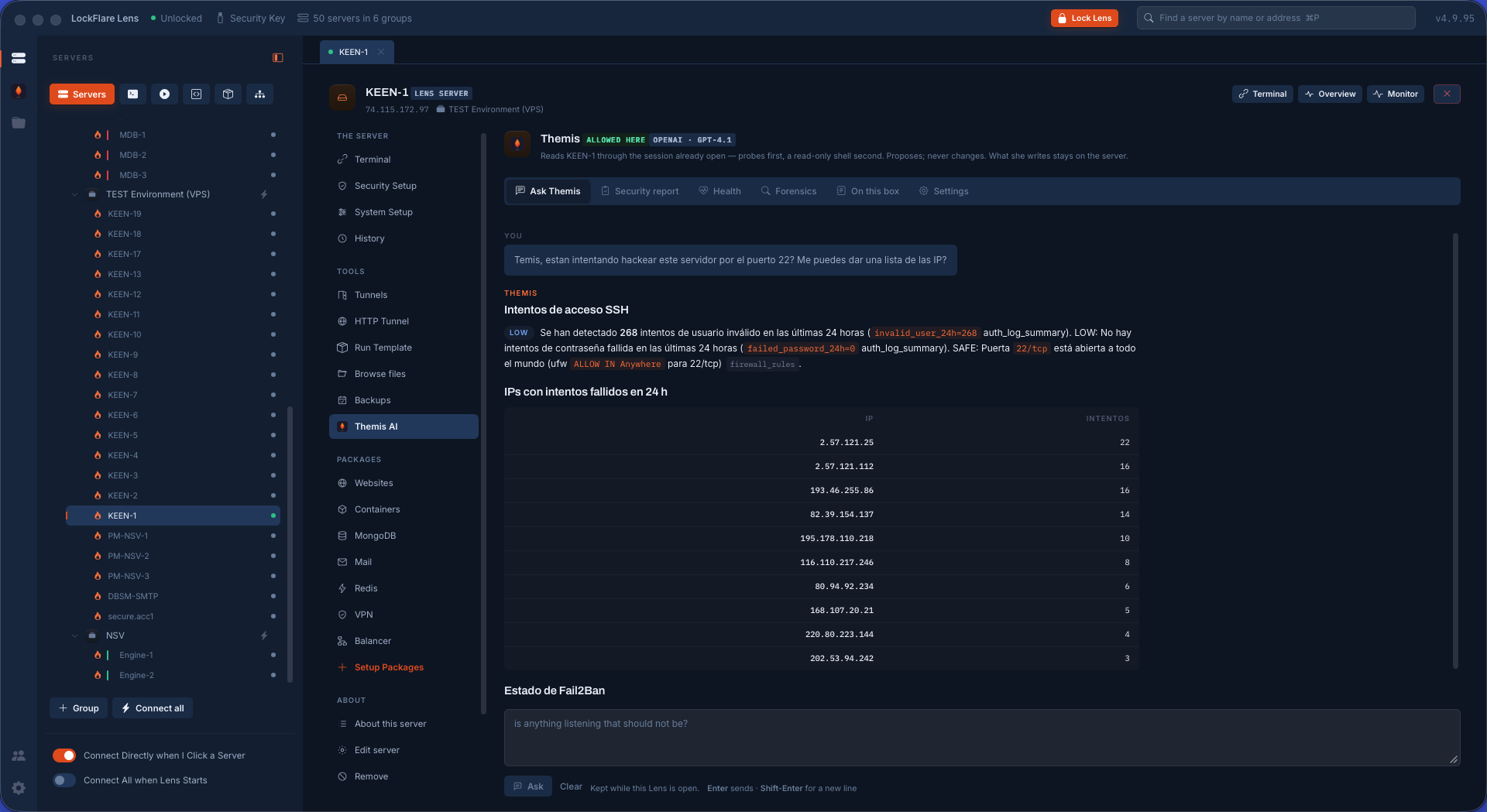Screen dimensions: 1487x812
Task: Open the Themis Settings tab
Action: 943,191
